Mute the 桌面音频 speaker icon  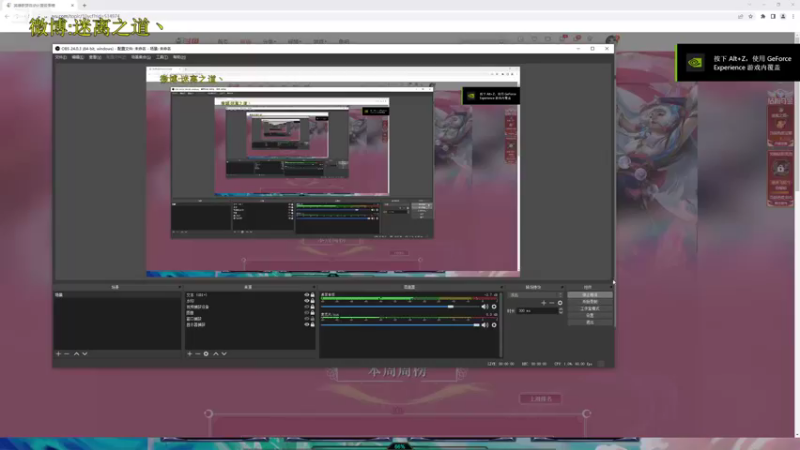pyautogui.click(x=485, y=307)
